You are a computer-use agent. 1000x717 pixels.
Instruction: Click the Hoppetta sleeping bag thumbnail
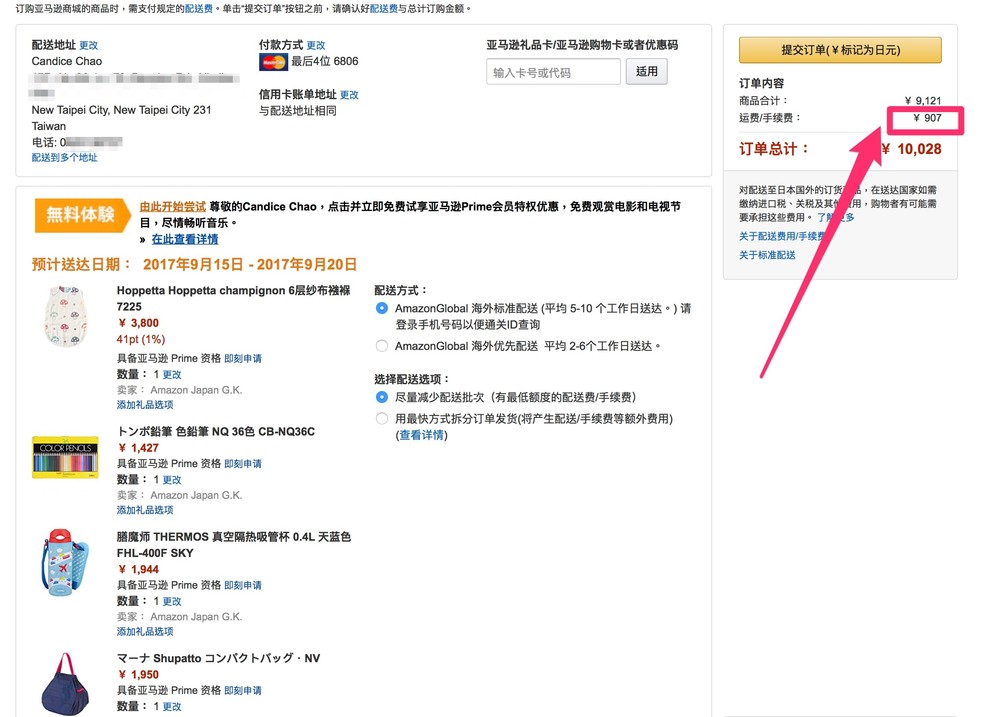(66, 316)
